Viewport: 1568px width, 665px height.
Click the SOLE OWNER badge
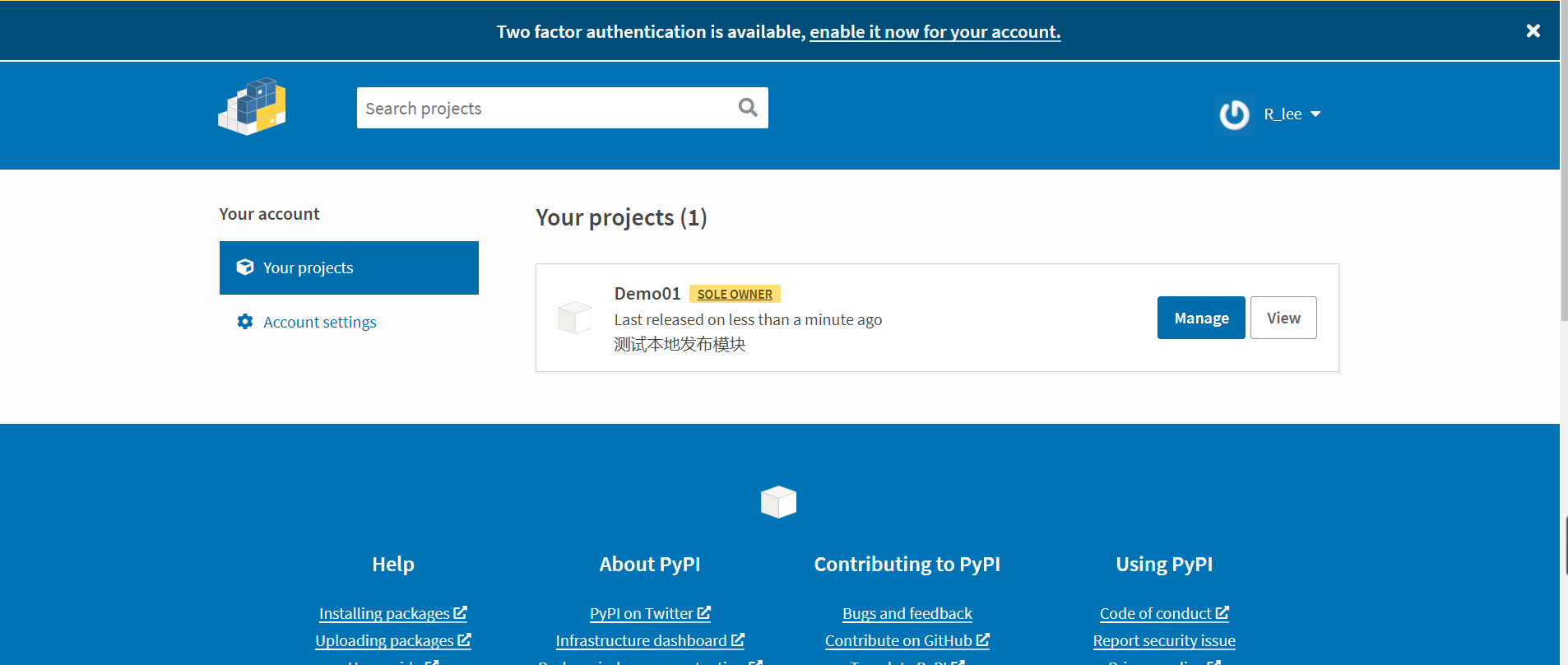(x=735, y=294)
